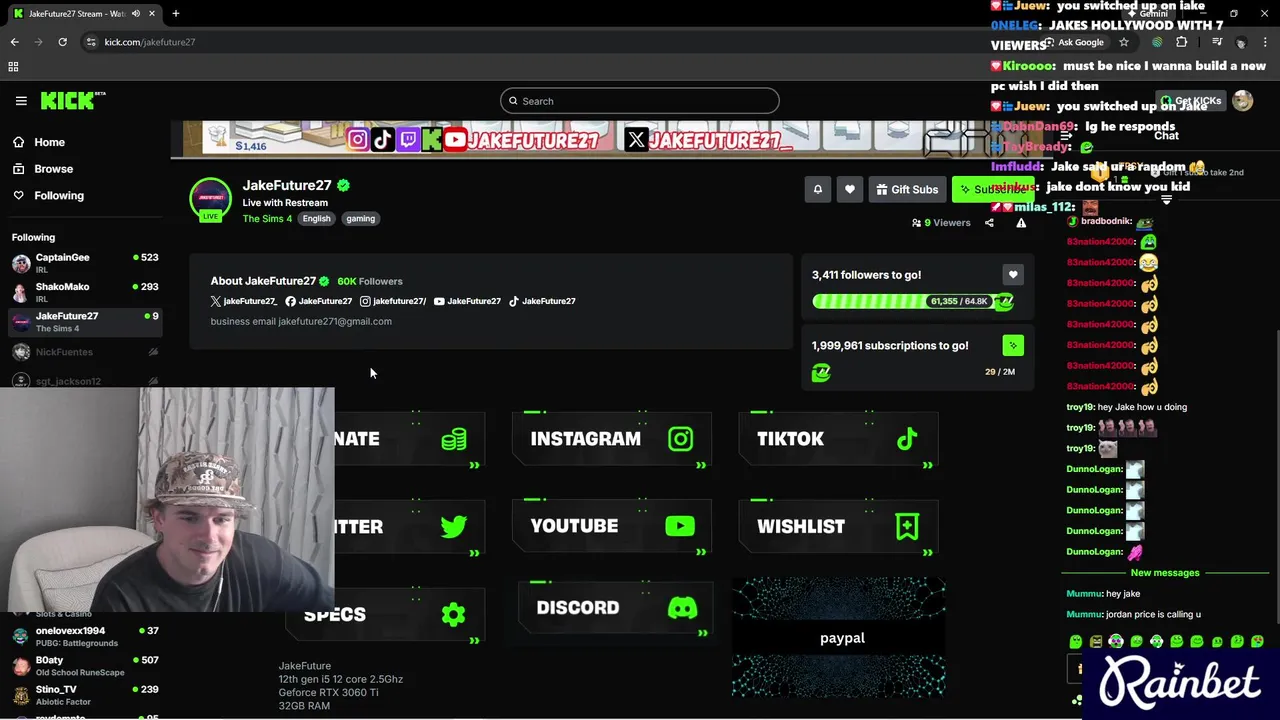View site information beside kick.com address
The width and height of the screenshot is (1280, 720).
[x=91, y=42]
